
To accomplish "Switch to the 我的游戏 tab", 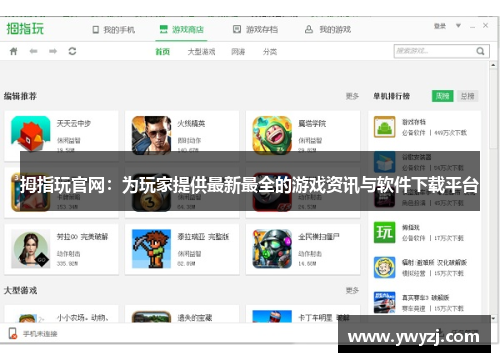I will point(328,30).
